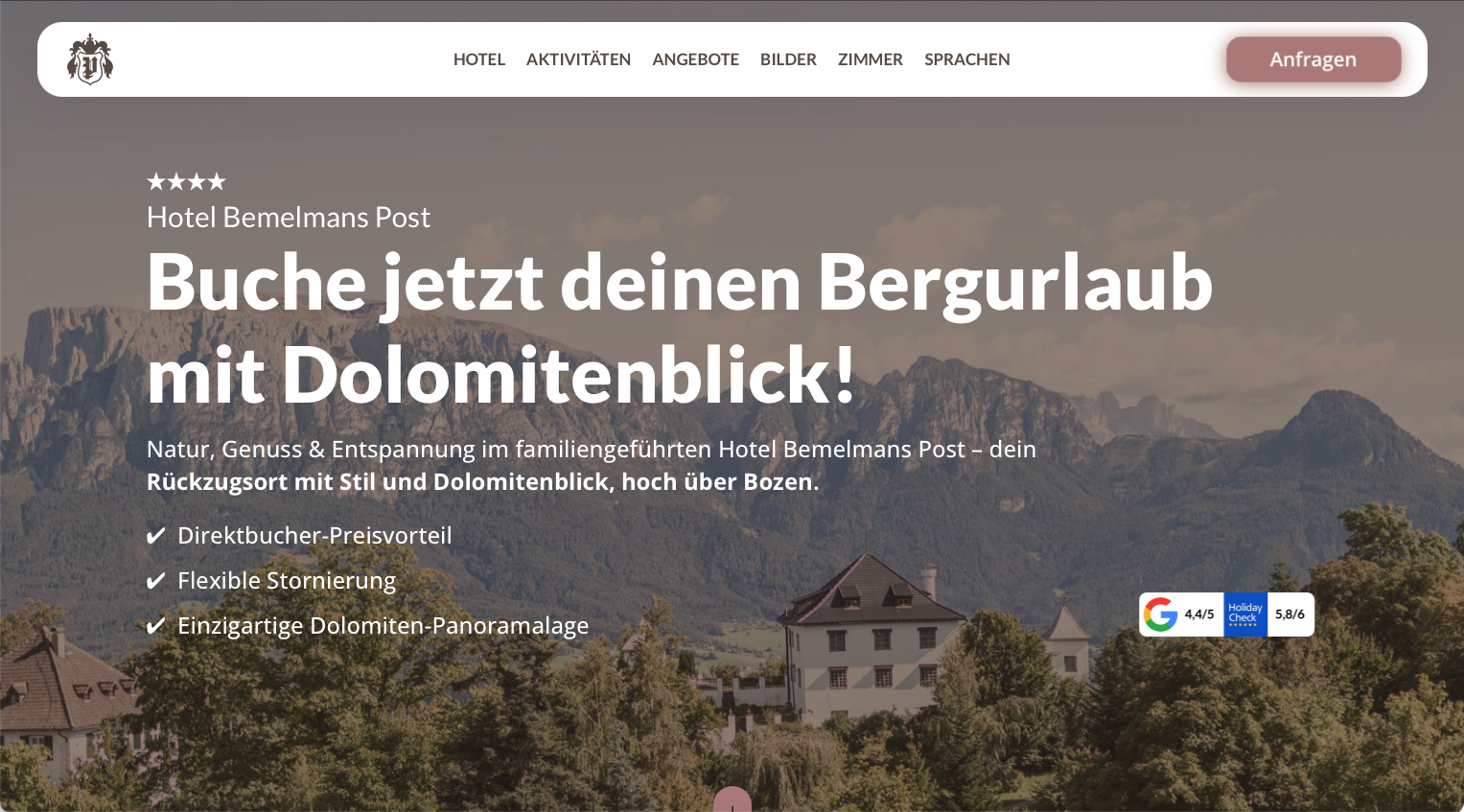This screenshot has height=812, width=1464.
Task: Go to the ANGEBOTE section
Action: tap(695, 59)
